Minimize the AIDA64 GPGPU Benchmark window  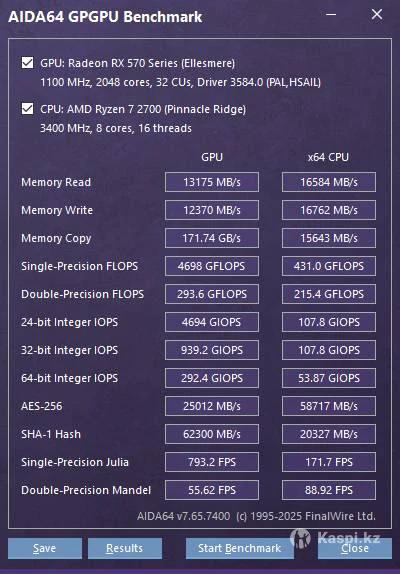point(331,15)
